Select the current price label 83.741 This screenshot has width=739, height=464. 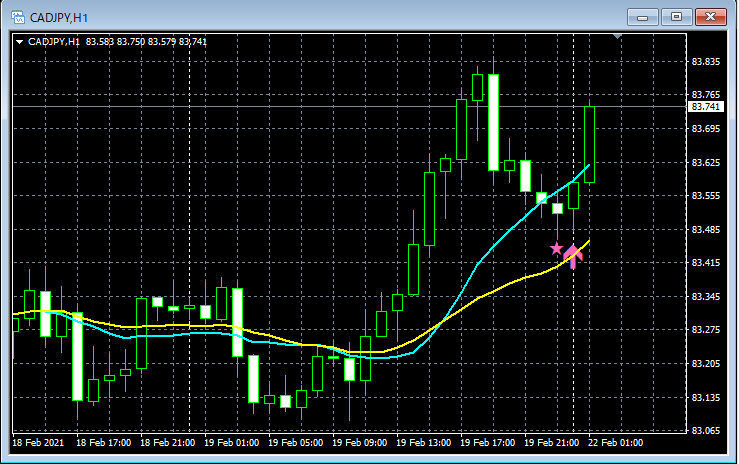coord(706,107)
